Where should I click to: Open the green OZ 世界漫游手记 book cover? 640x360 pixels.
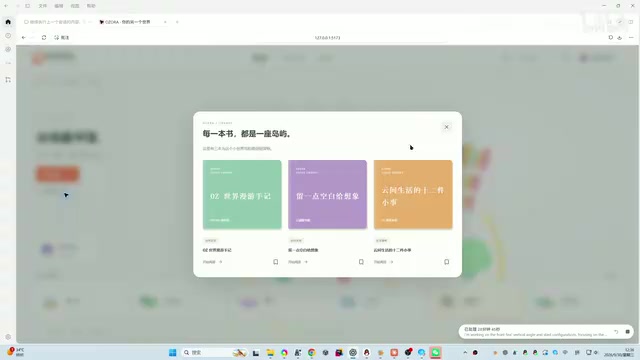click(x=242, y=194)
